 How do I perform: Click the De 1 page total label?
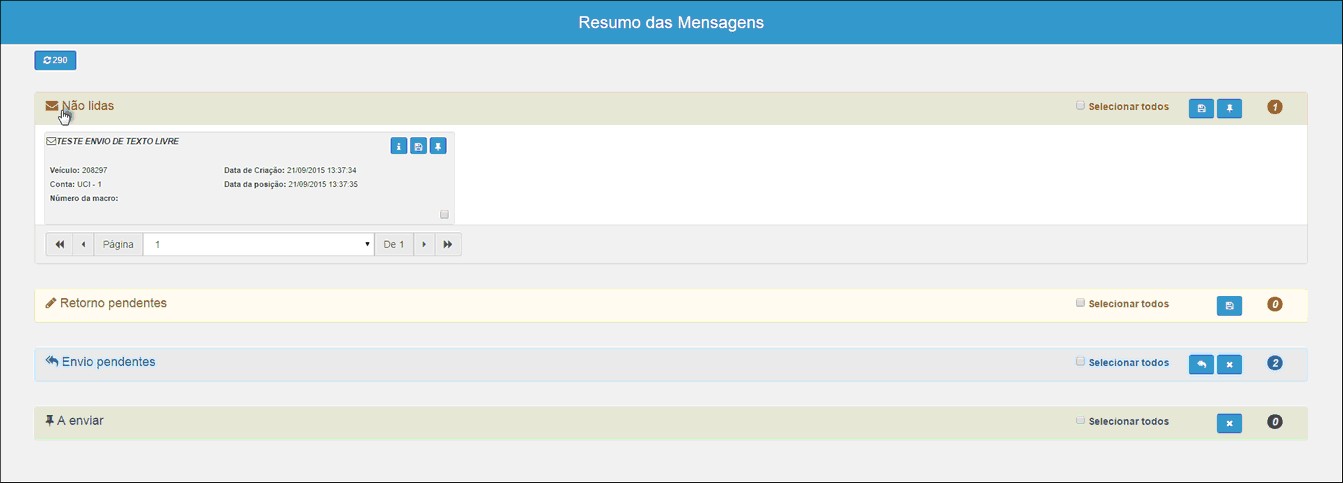[394, 244]
